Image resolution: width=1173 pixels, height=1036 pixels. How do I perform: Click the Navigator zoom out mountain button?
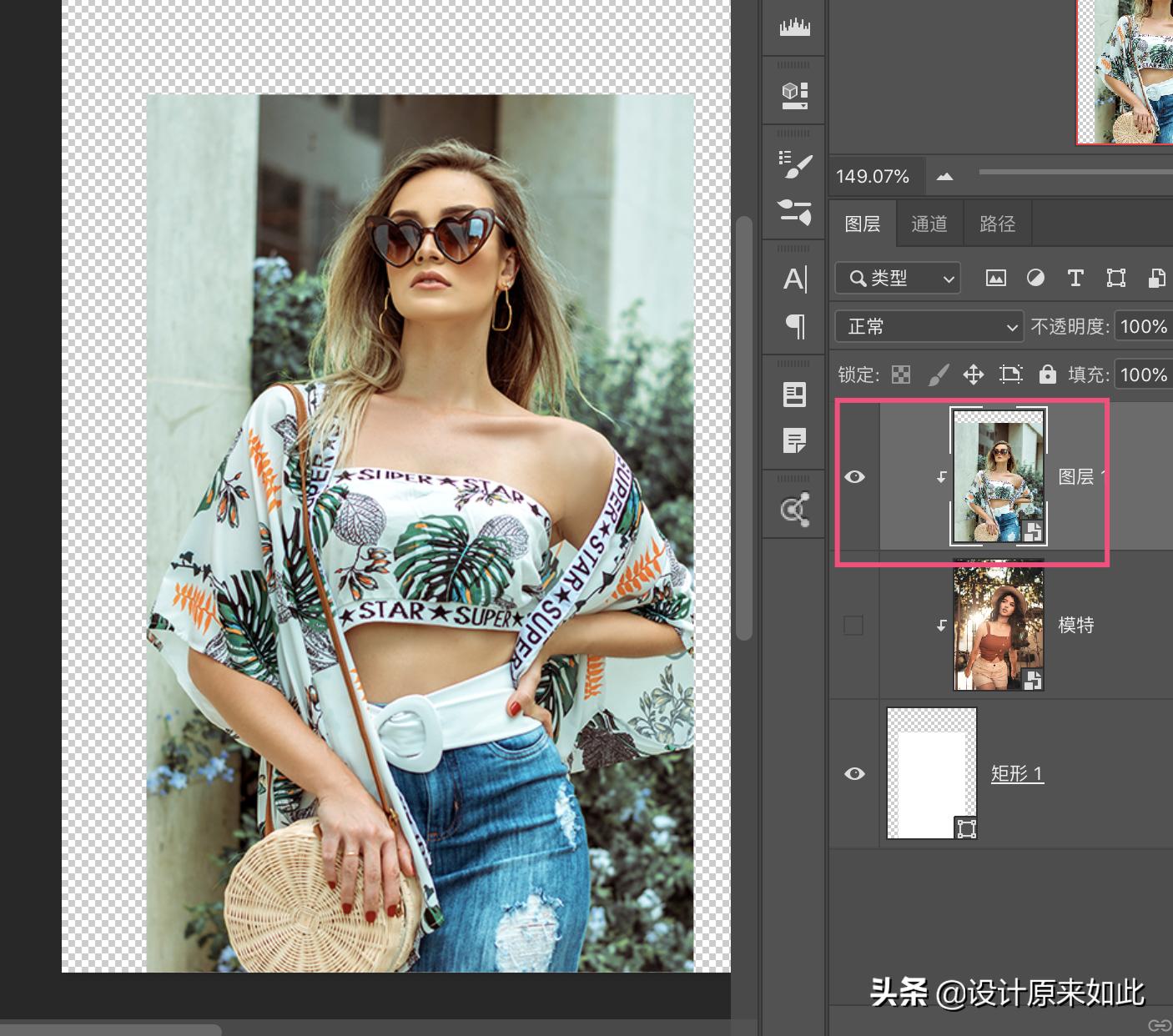tap(944, 176)
